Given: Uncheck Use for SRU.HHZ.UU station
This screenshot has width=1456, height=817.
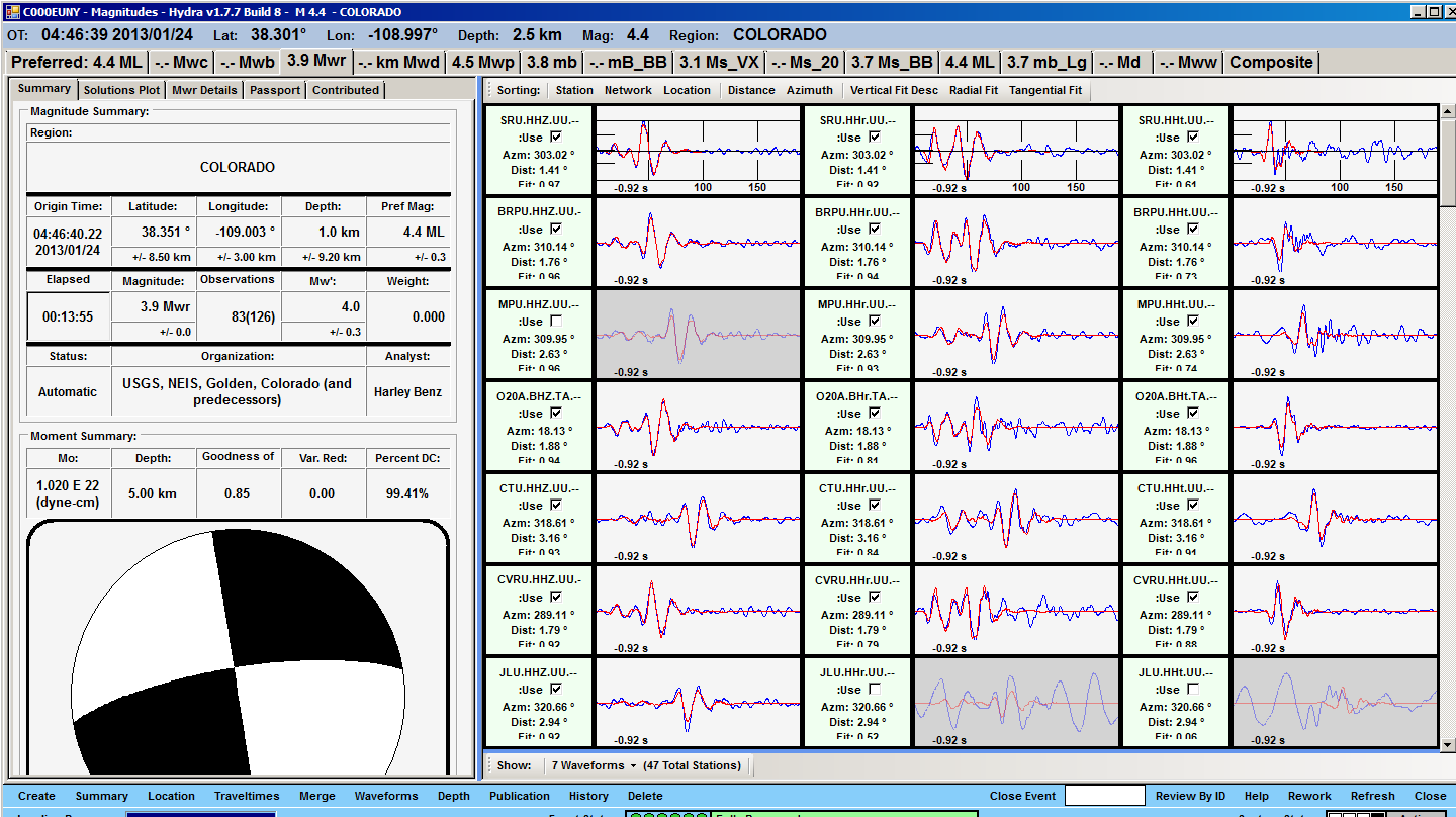Looking at the screenshot, I should 556,137.
